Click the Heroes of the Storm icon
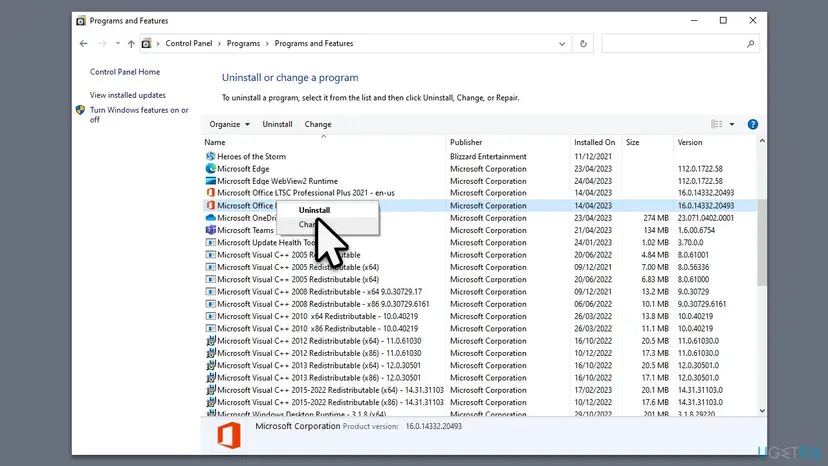 point(211,156)
